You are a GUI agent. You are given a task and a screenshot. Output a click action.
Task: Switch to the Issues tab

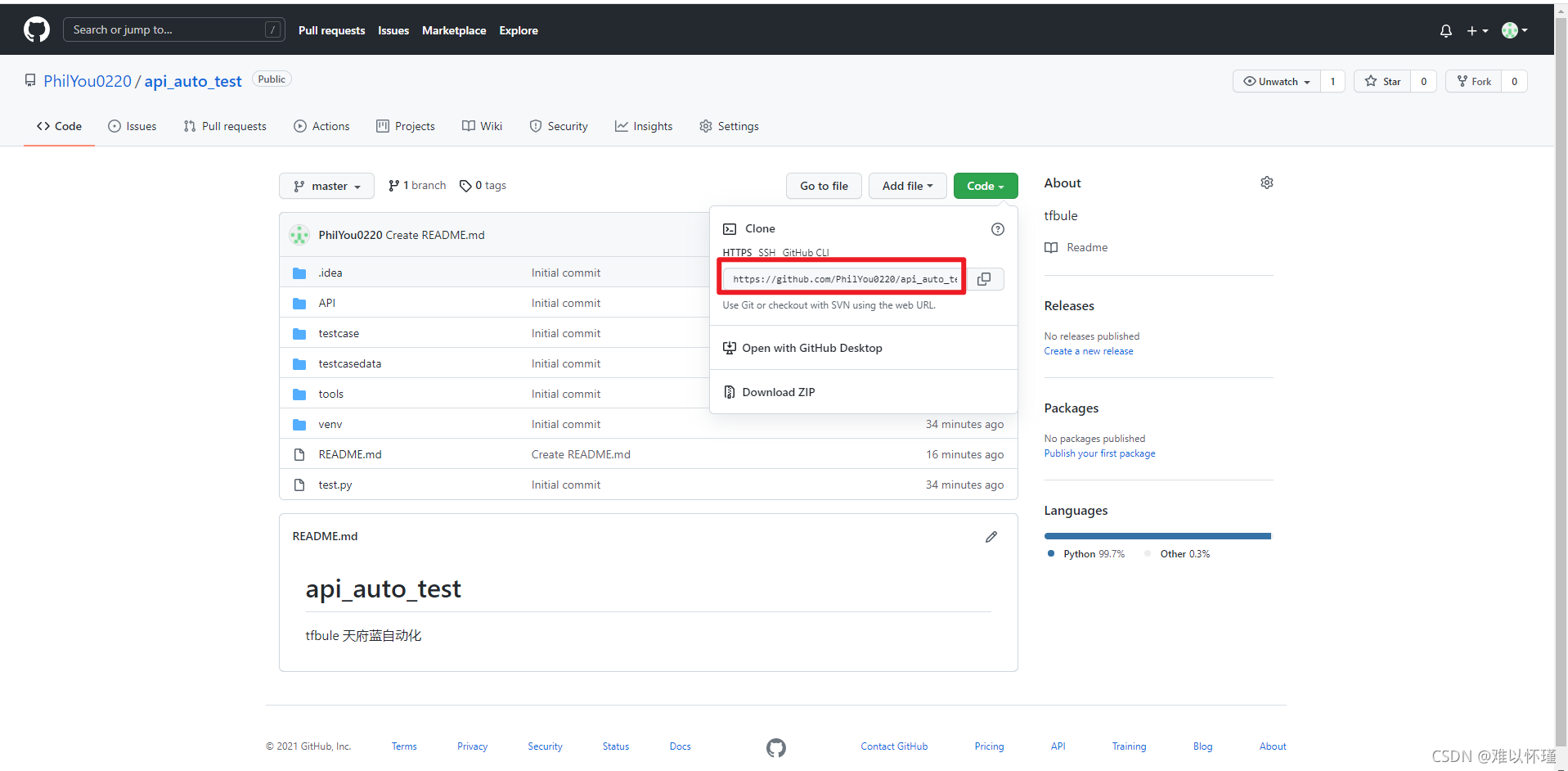tap(133, 126)
